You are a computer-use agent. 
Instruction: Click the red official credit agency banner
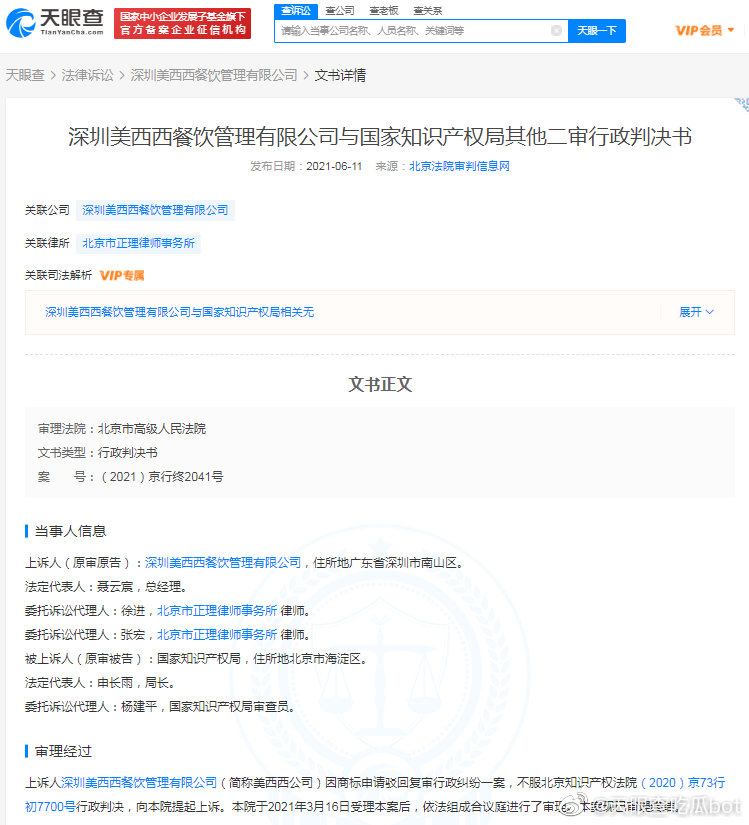click(183, 24)
